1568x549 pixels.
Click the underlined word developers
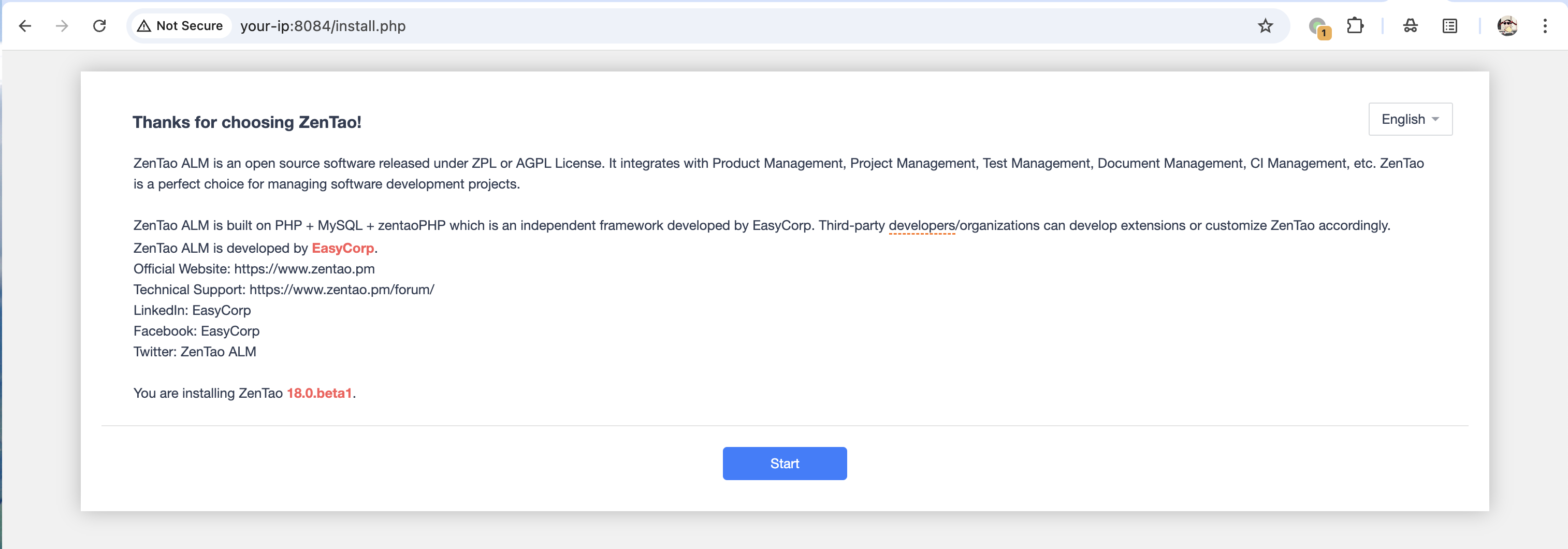click(x=922, y=226)
